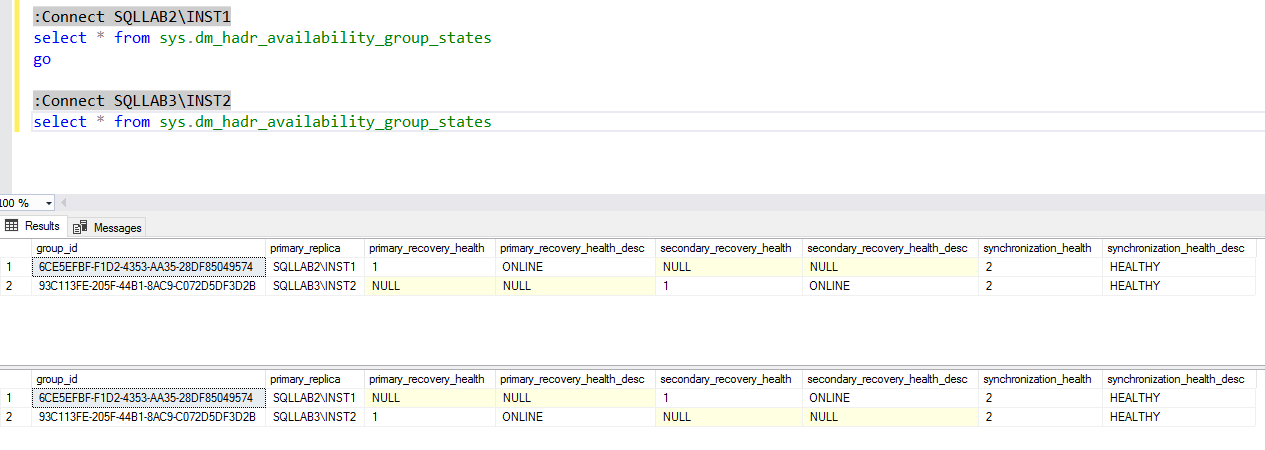The image size is (1265, 450).
Task: Click HEALTHY cell in bottom grid row 2
Action: click(x=1134, y=417)
